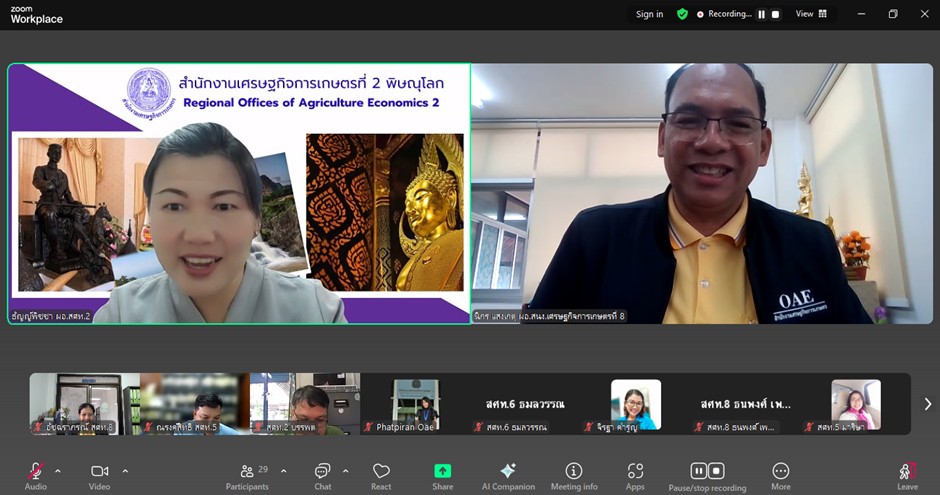
Task: Open the Chat panel
Action: coord(323,474)
